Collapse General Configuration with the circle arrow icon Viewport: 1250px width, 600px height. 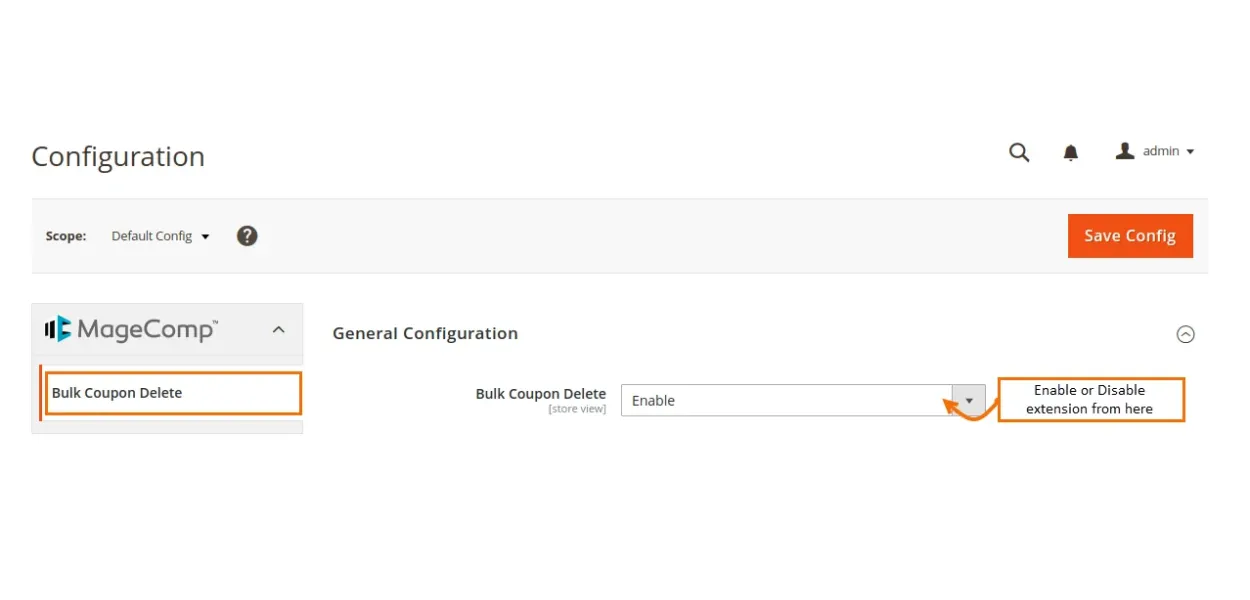(1185, 335)
